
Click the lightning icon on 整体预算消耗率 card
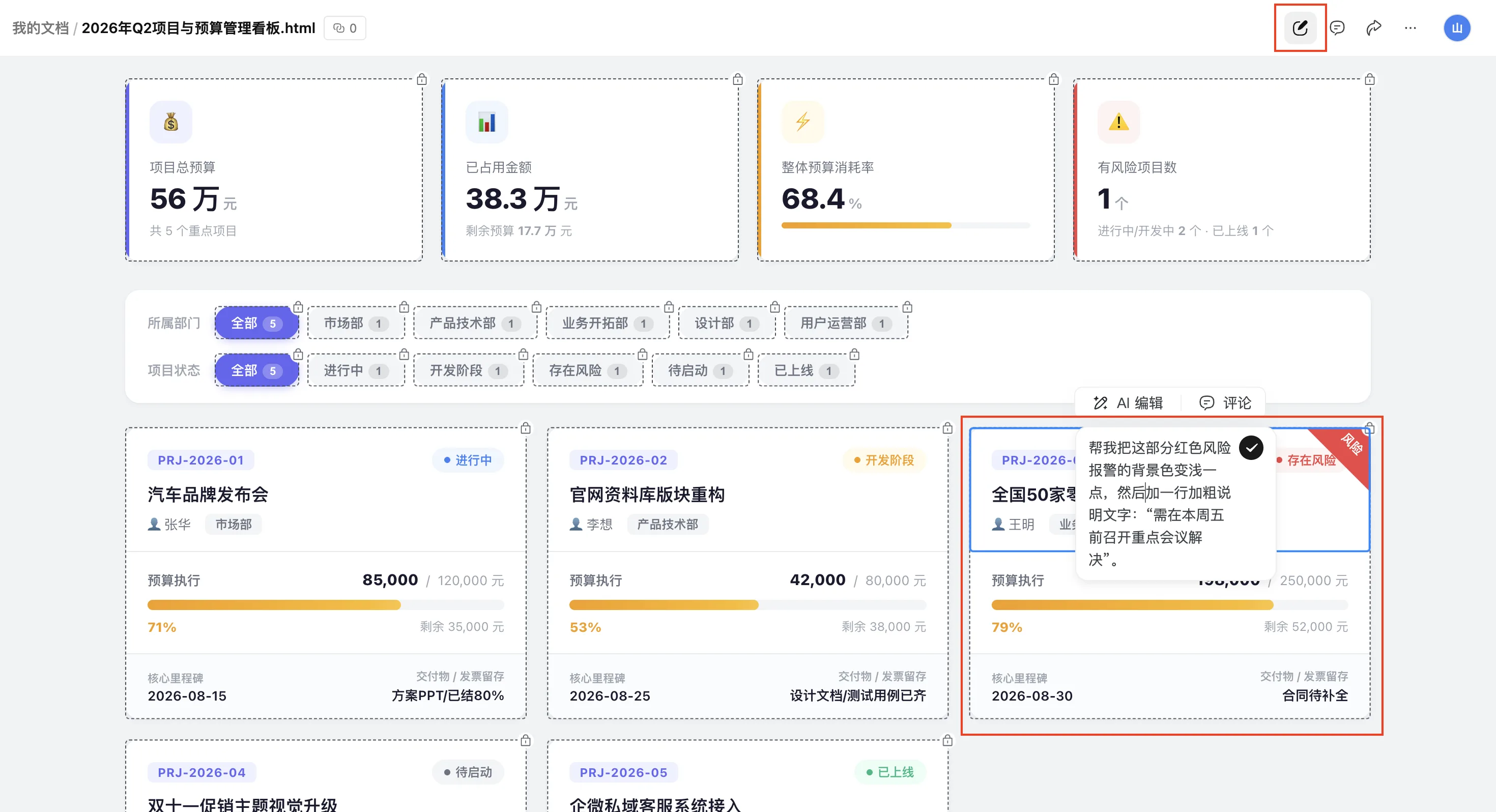[x=802, y=122]
